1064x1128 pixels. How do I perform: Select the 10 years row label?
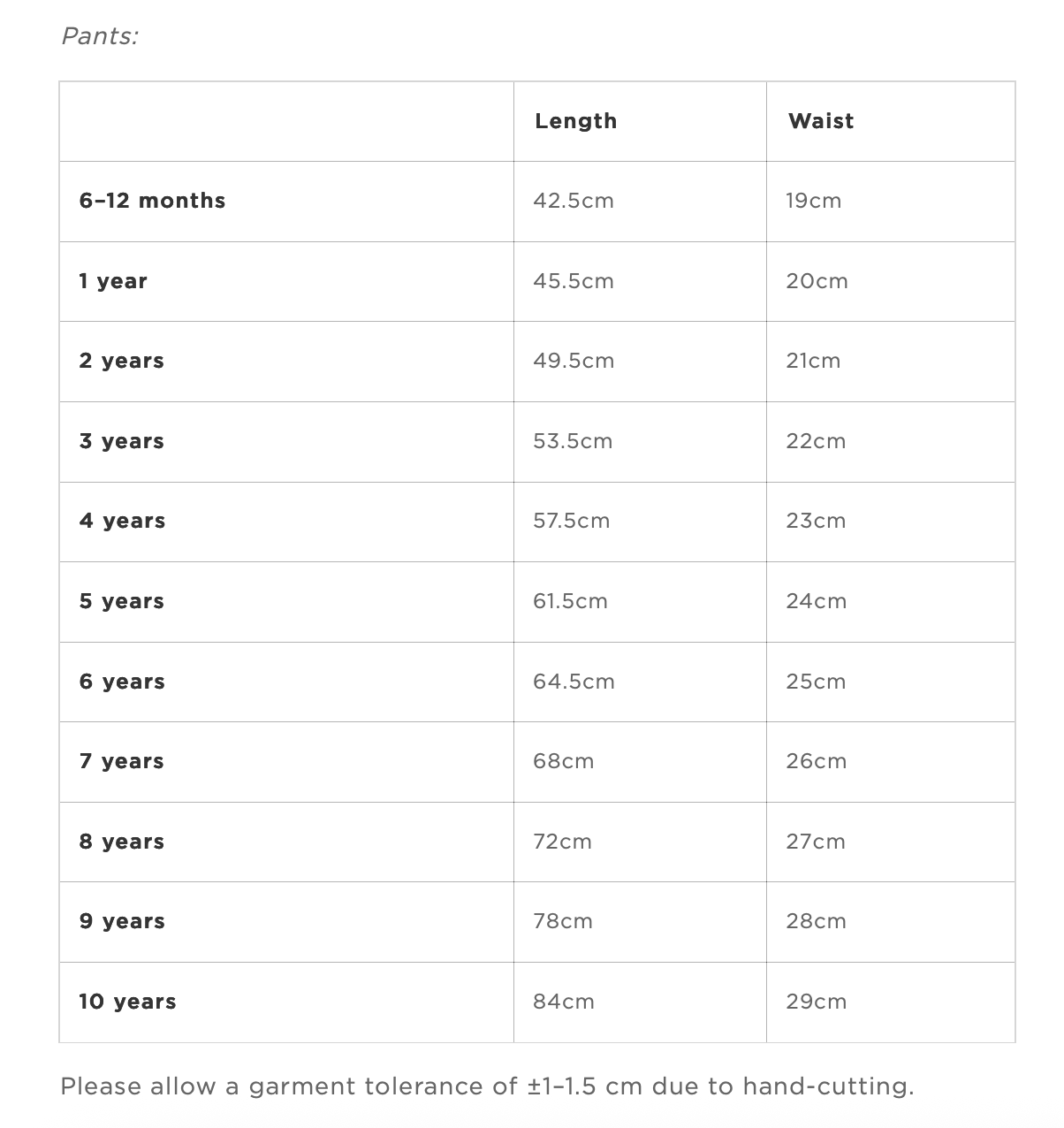(x=127, y=1002)
